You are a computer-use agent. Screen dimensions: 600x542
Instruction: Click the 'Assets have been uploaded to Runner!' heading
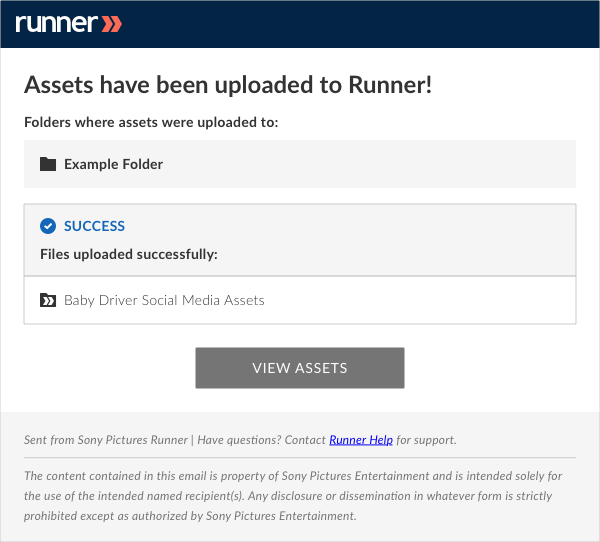click(228, 85)
